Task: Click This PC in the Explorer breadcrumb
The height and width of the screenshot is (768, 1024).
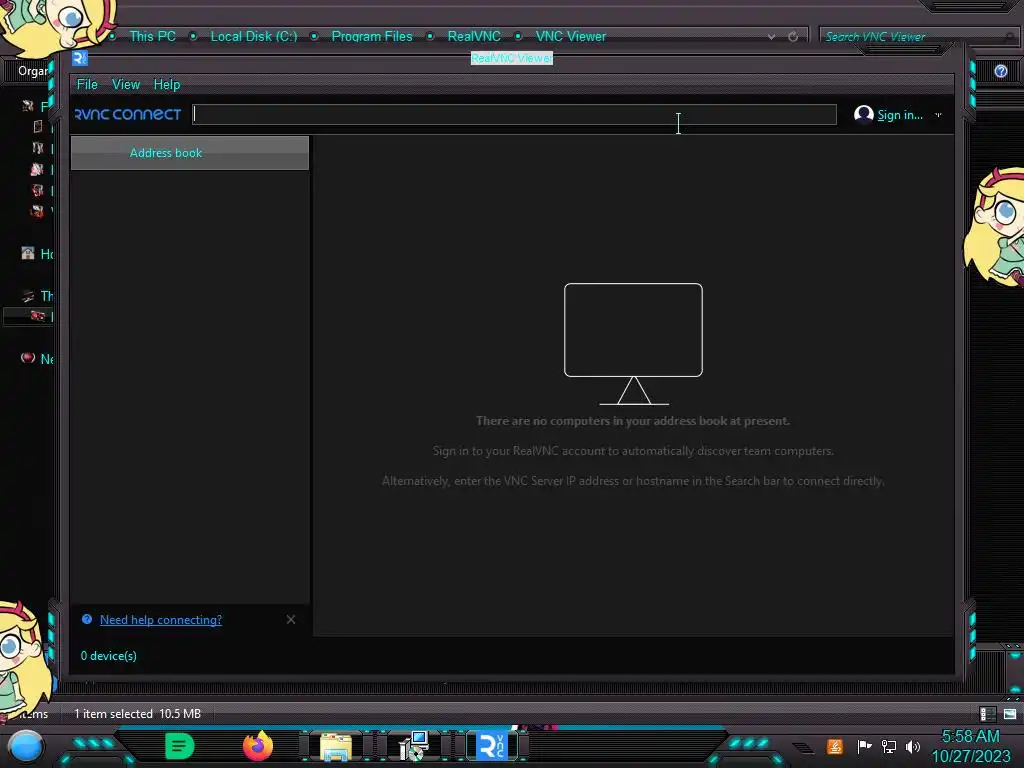Action: [x=152, y=37]
